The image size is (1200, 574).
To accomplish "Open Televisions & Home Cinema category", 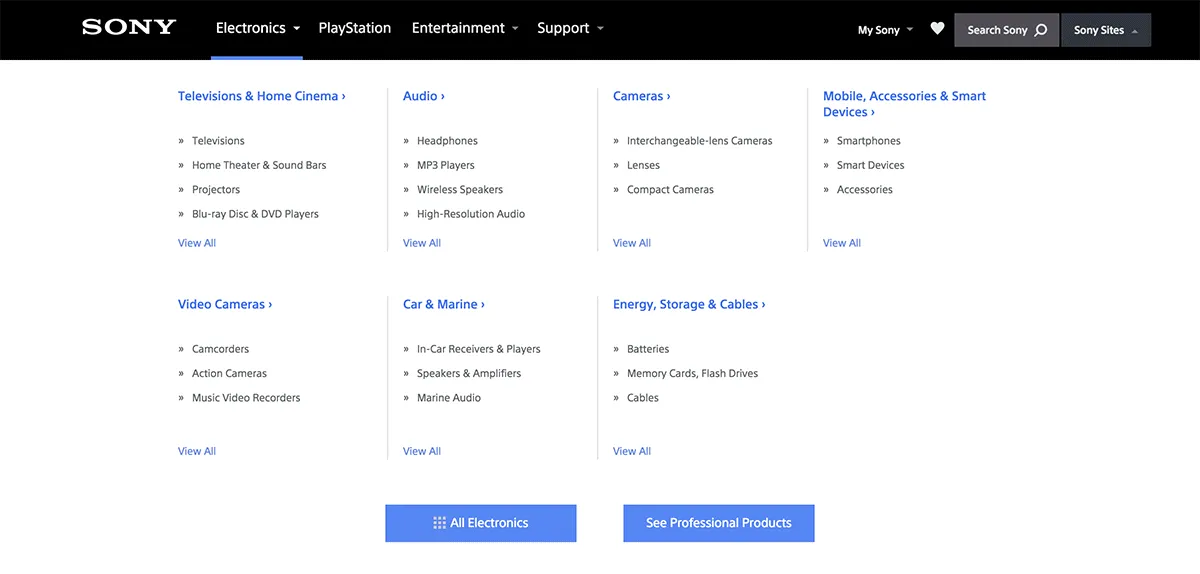I will 261,96.
